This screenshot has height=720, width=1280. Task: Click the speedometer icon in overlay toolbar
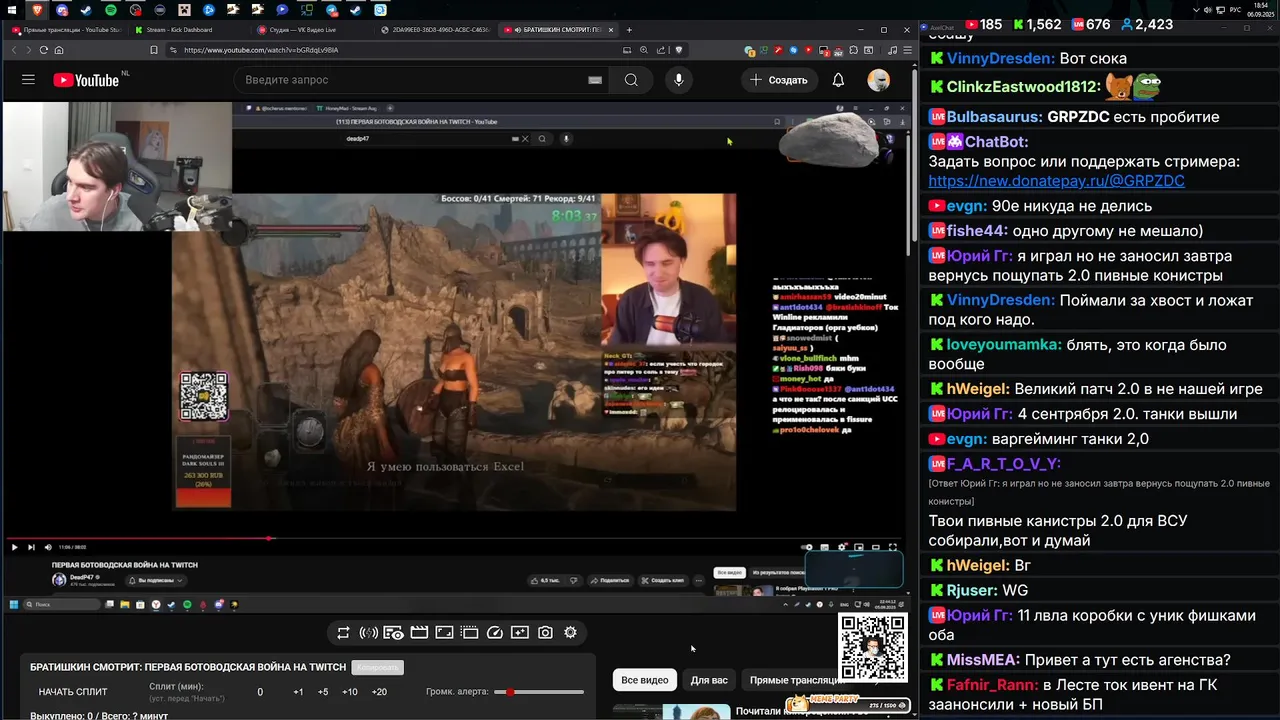coord(495,633)
